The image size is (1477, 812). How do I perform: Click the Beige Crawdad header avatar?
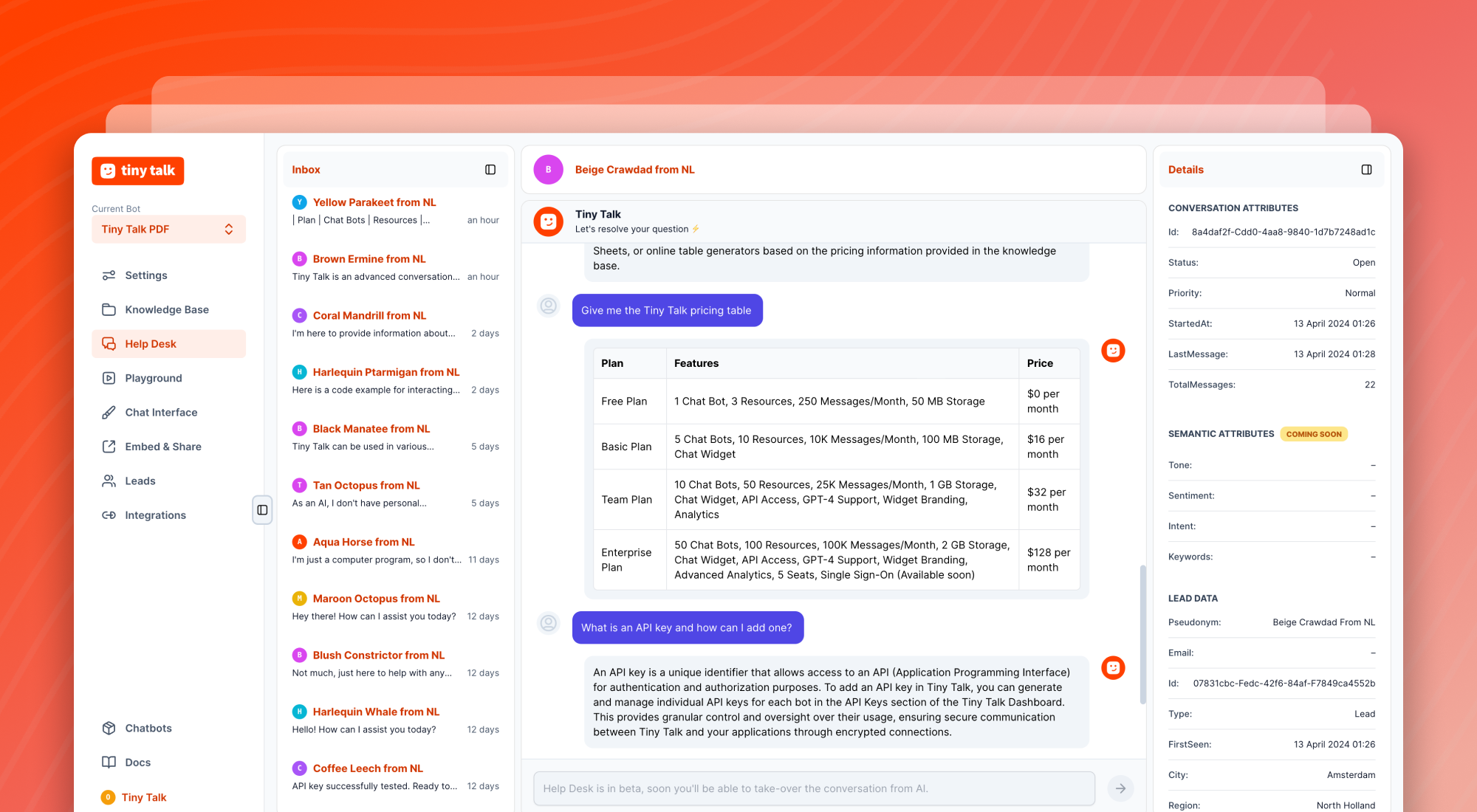pyautogui.click(x=549, y=170)
